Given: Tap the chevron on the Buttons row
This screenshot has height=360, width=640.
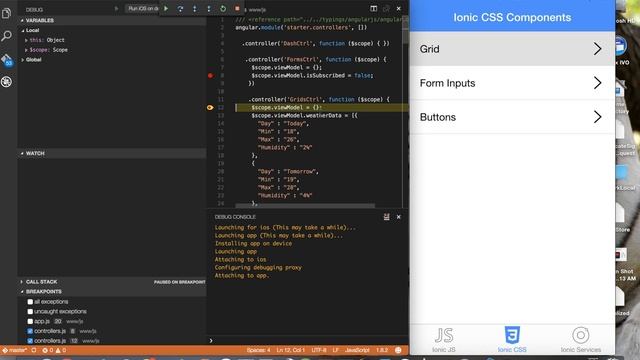Looking at the screenshot, I should click(598, 117).
